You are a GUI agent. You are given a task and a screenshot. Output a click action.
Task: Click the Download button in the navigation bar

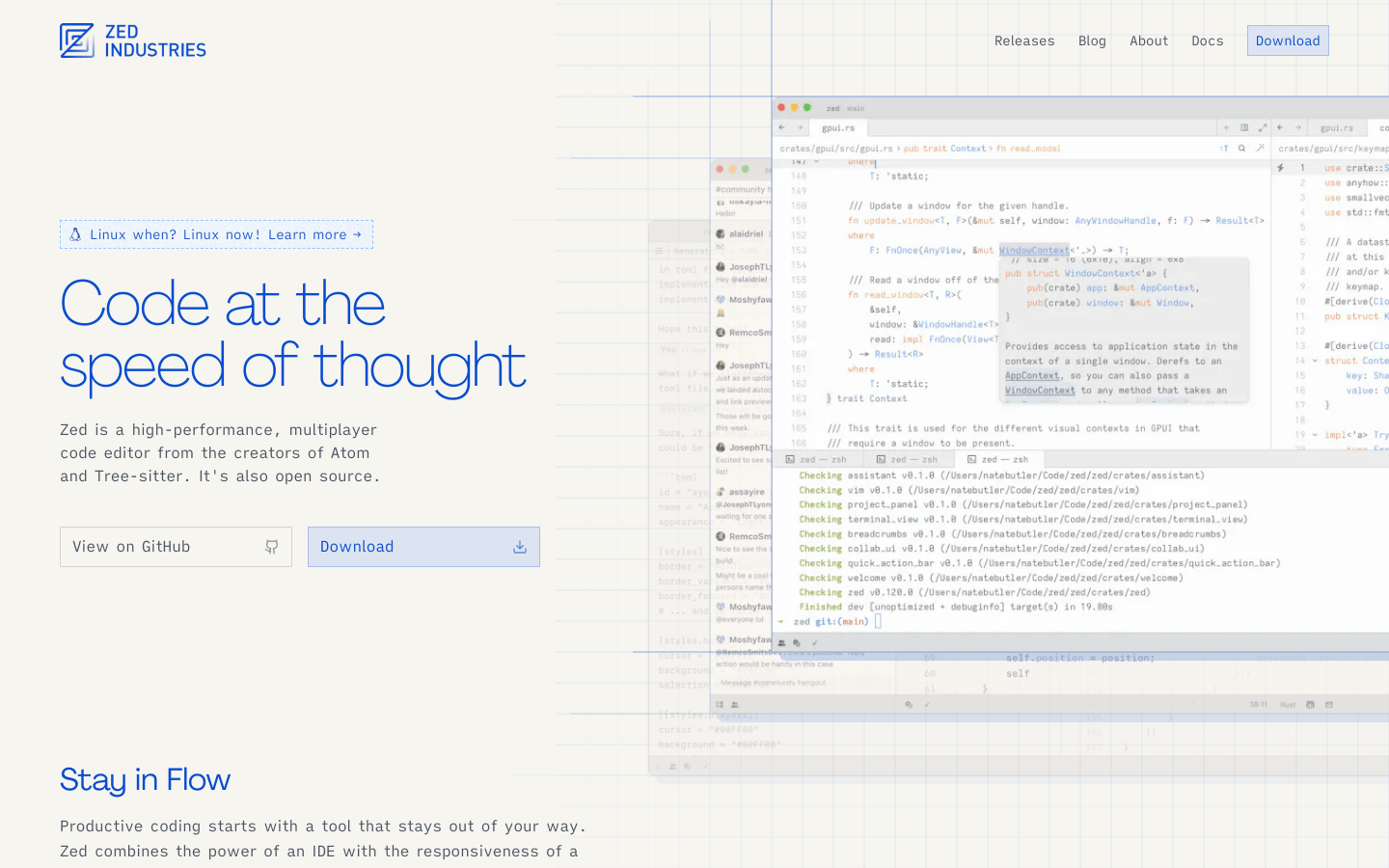click(1288, 41)
